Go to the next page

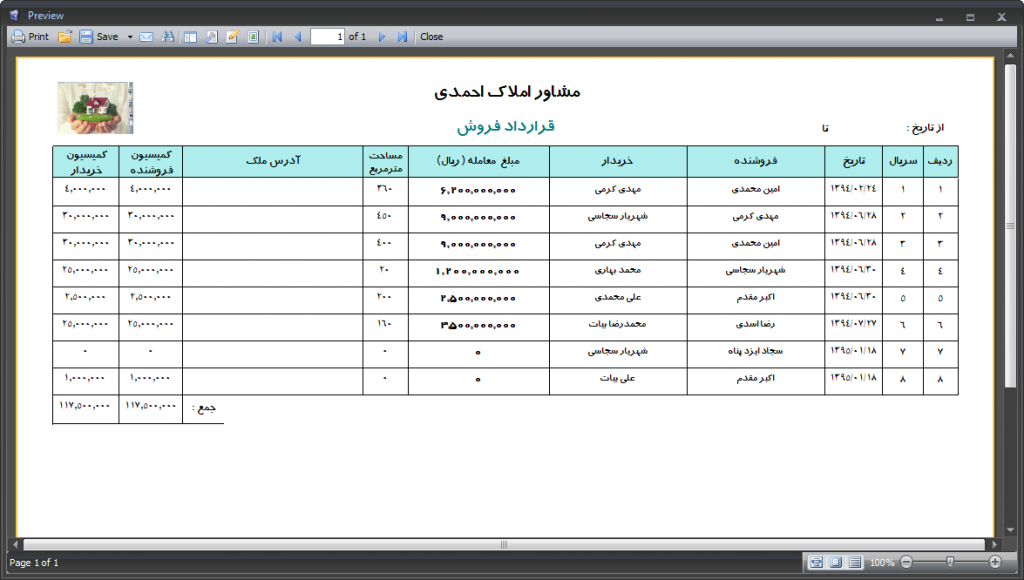tap(381, 37)
